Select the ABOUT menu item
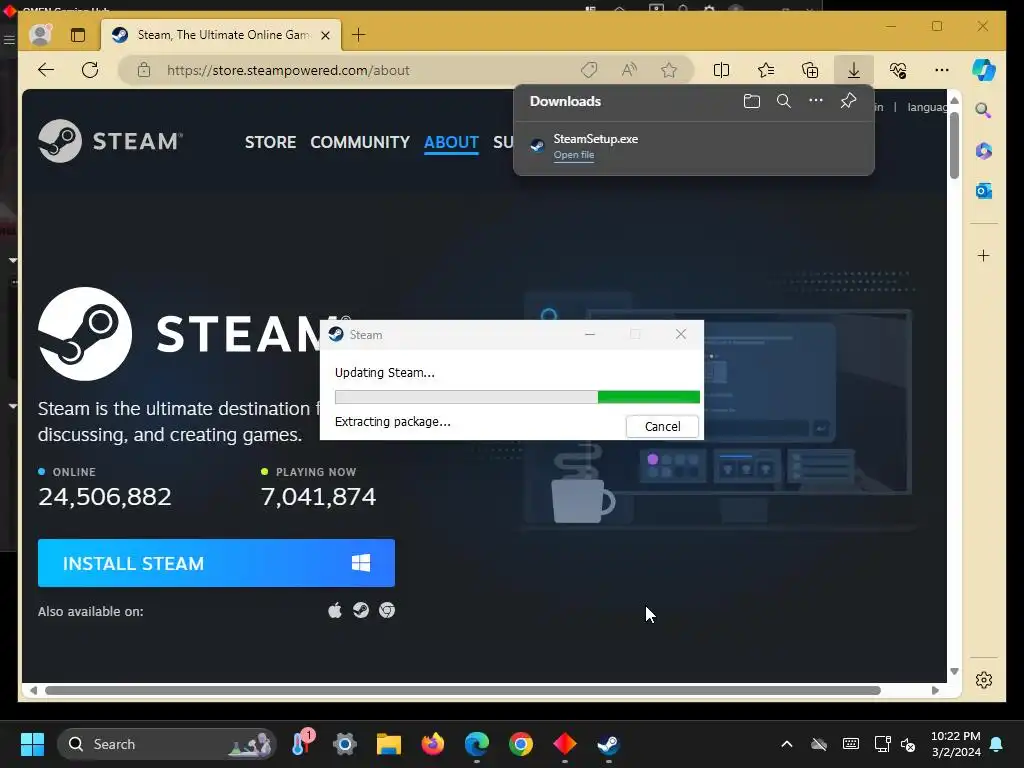Screen dimensions: 1024x768 (451, 142)
